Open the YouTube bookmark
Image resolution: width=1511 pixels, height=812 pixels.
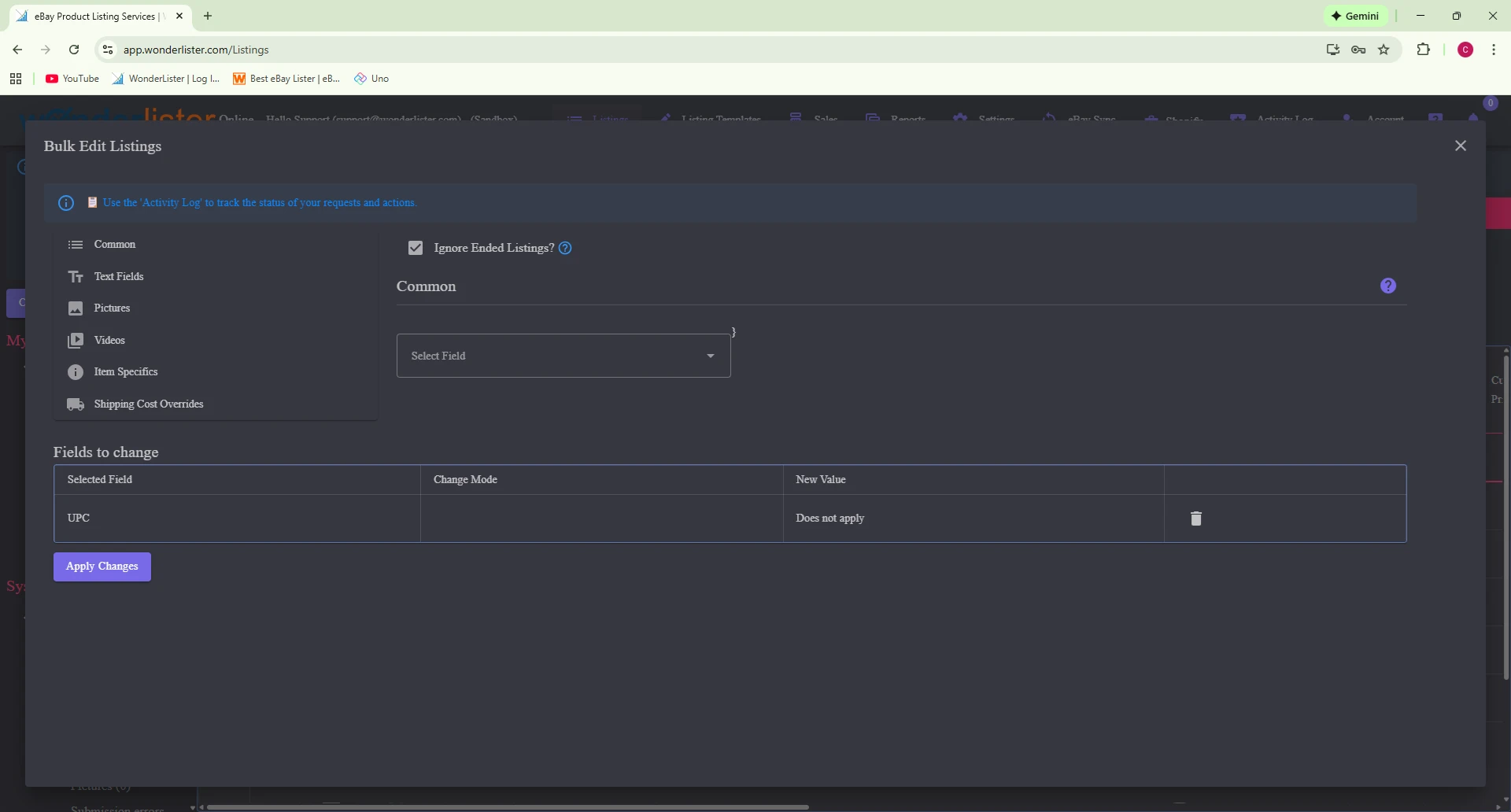pos(72,79)
